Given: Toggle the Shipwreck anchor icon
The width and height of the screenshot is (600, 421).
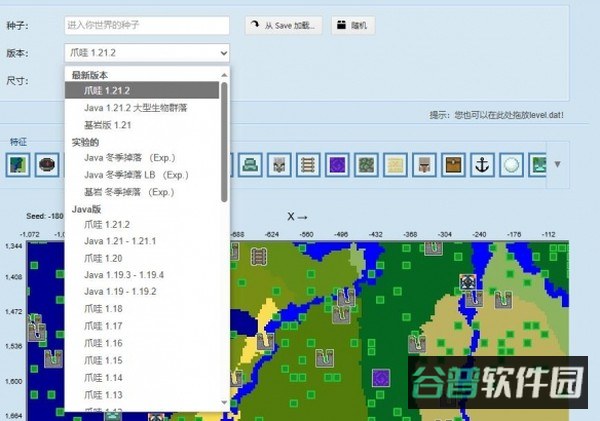Looking at the screenshot, I should [x=483, y=165].
